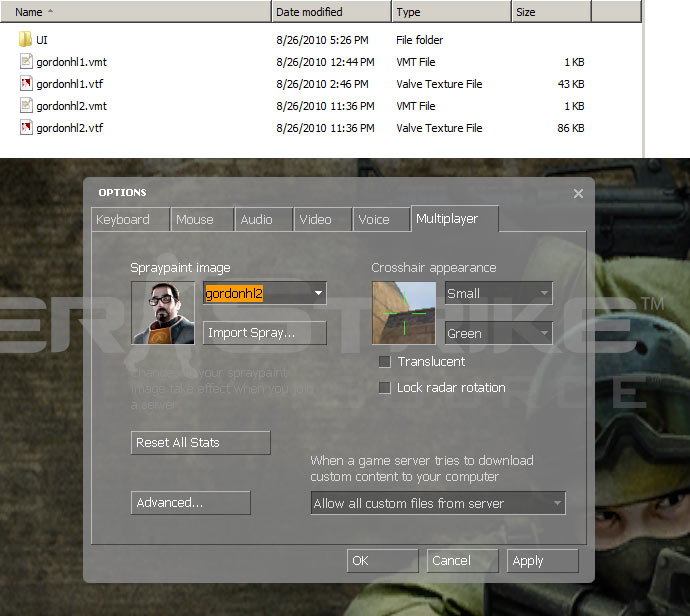Close the Options dialog with X
Image resolution: width=690 pixels, height=616 pixels.
pyautogui.click(x=578, y=193)
